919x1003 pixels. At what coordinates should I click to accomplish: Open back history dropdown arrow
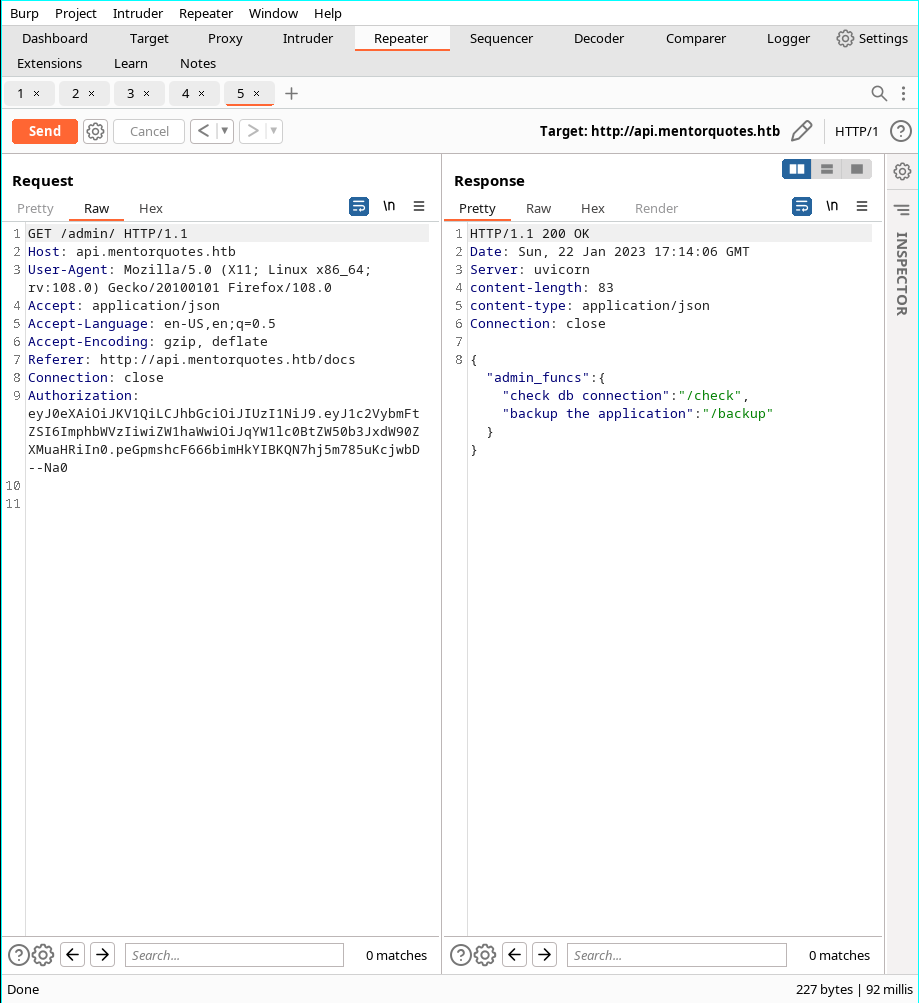point(224,131)
